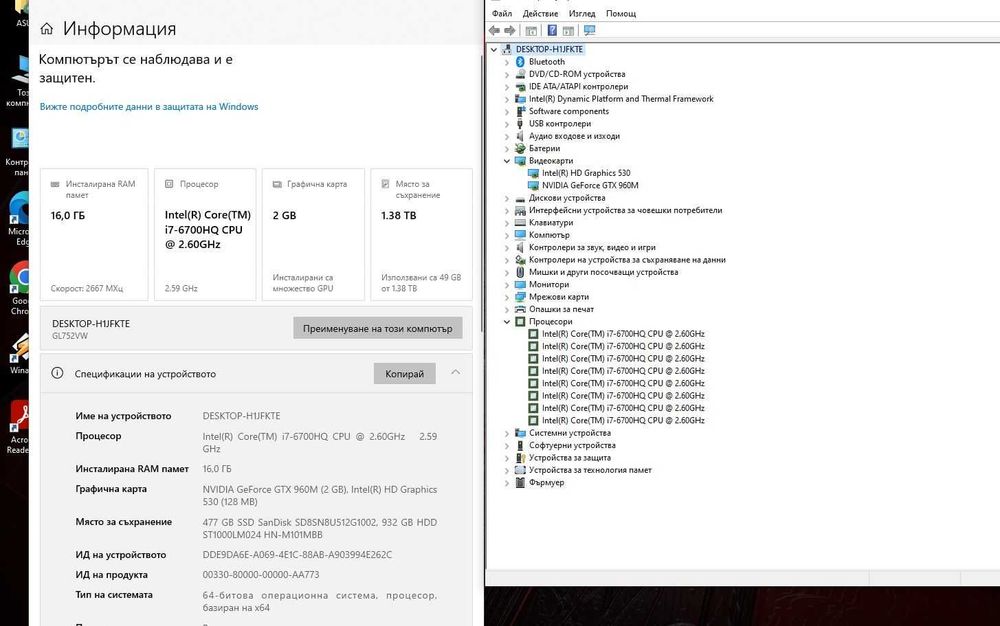Click the Графична карта 2 GB card

pos(313,234)
